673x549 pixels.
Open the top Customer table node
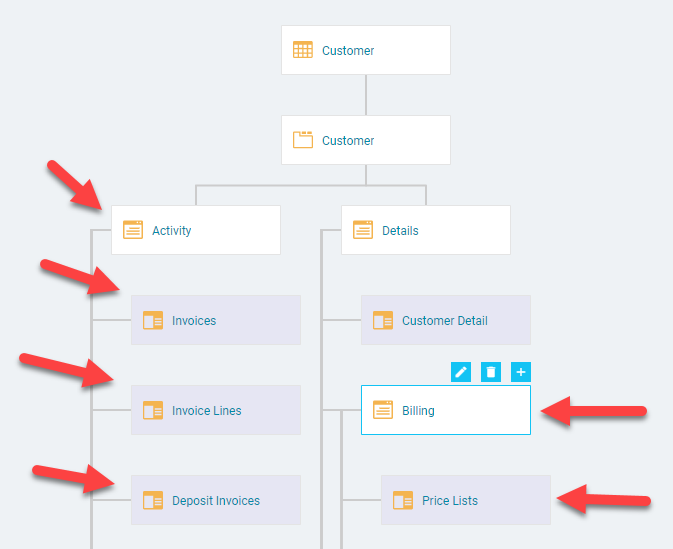(x=366, y=50)
